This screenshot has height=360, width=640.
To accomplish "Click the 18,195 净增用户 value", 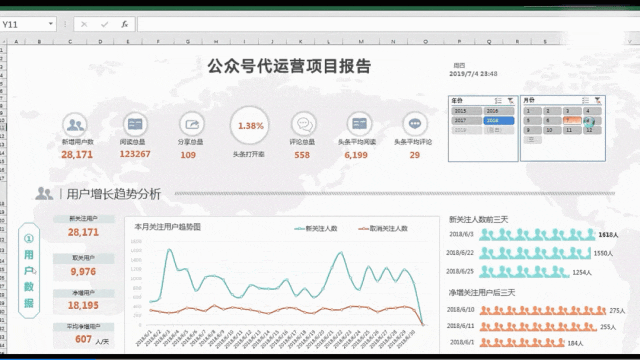I will click(83, 305).
